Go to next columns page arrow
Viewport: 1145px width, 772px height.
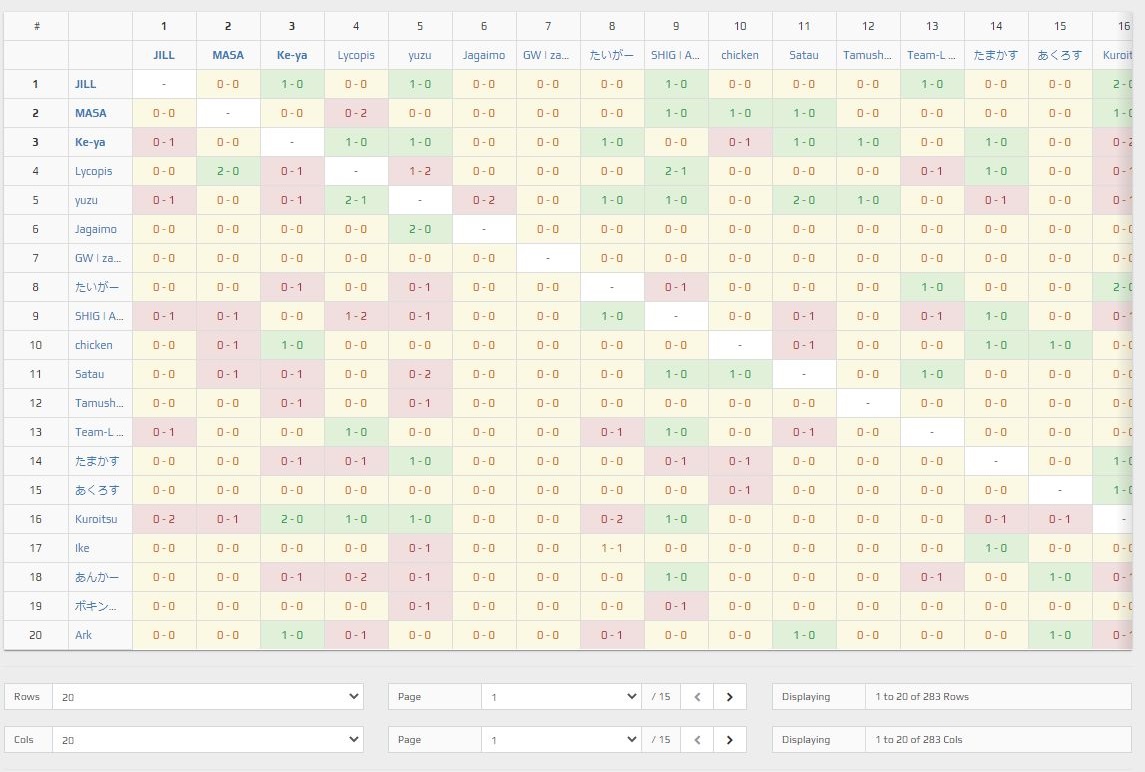click(x=729, y=740)
